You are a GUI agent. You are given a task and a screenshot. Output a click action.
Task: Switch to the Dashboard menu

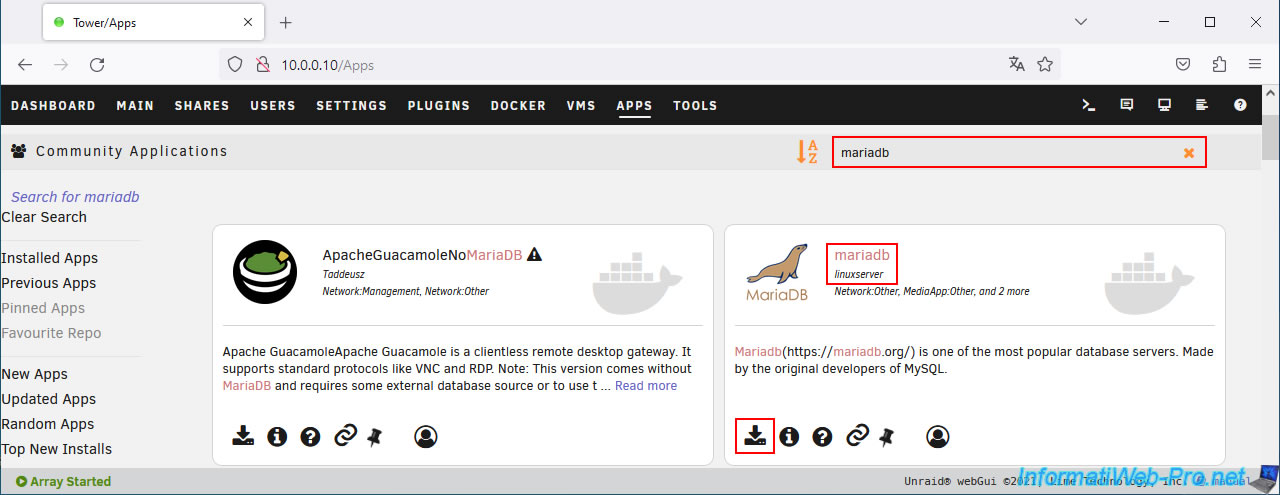(53, 105)
